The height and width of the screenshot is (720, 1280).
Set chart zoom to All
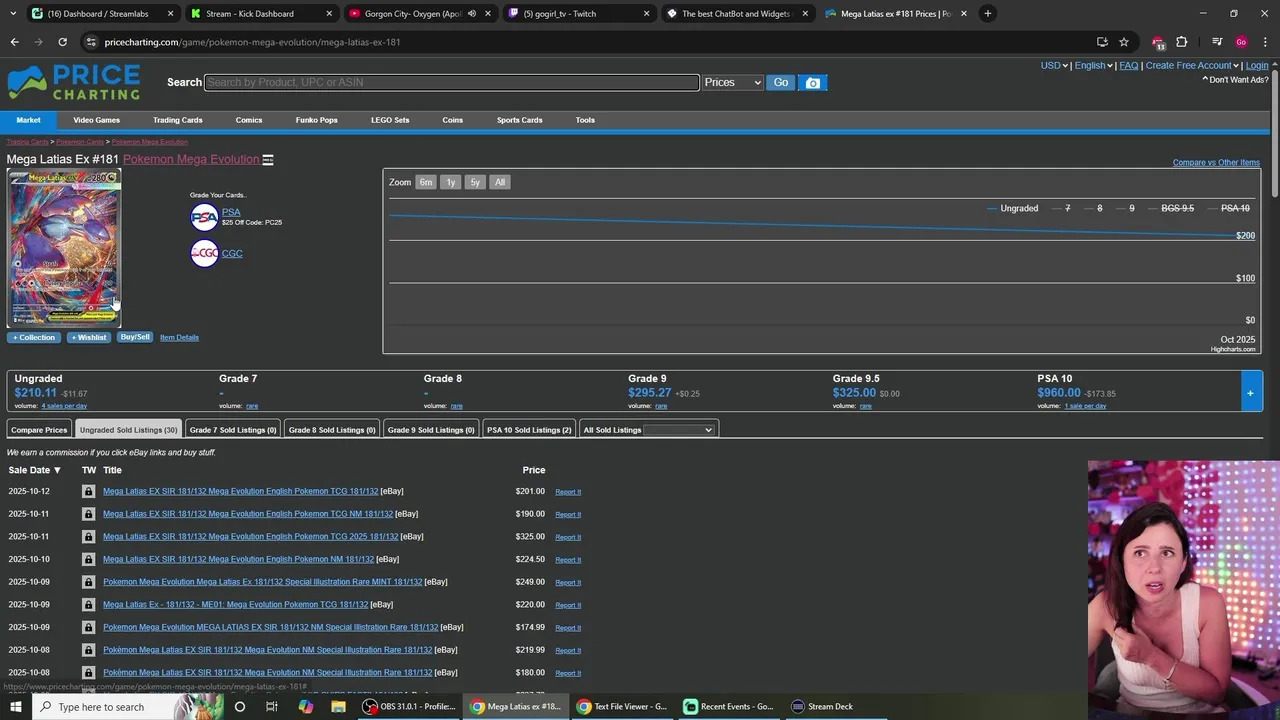(500, 182)
